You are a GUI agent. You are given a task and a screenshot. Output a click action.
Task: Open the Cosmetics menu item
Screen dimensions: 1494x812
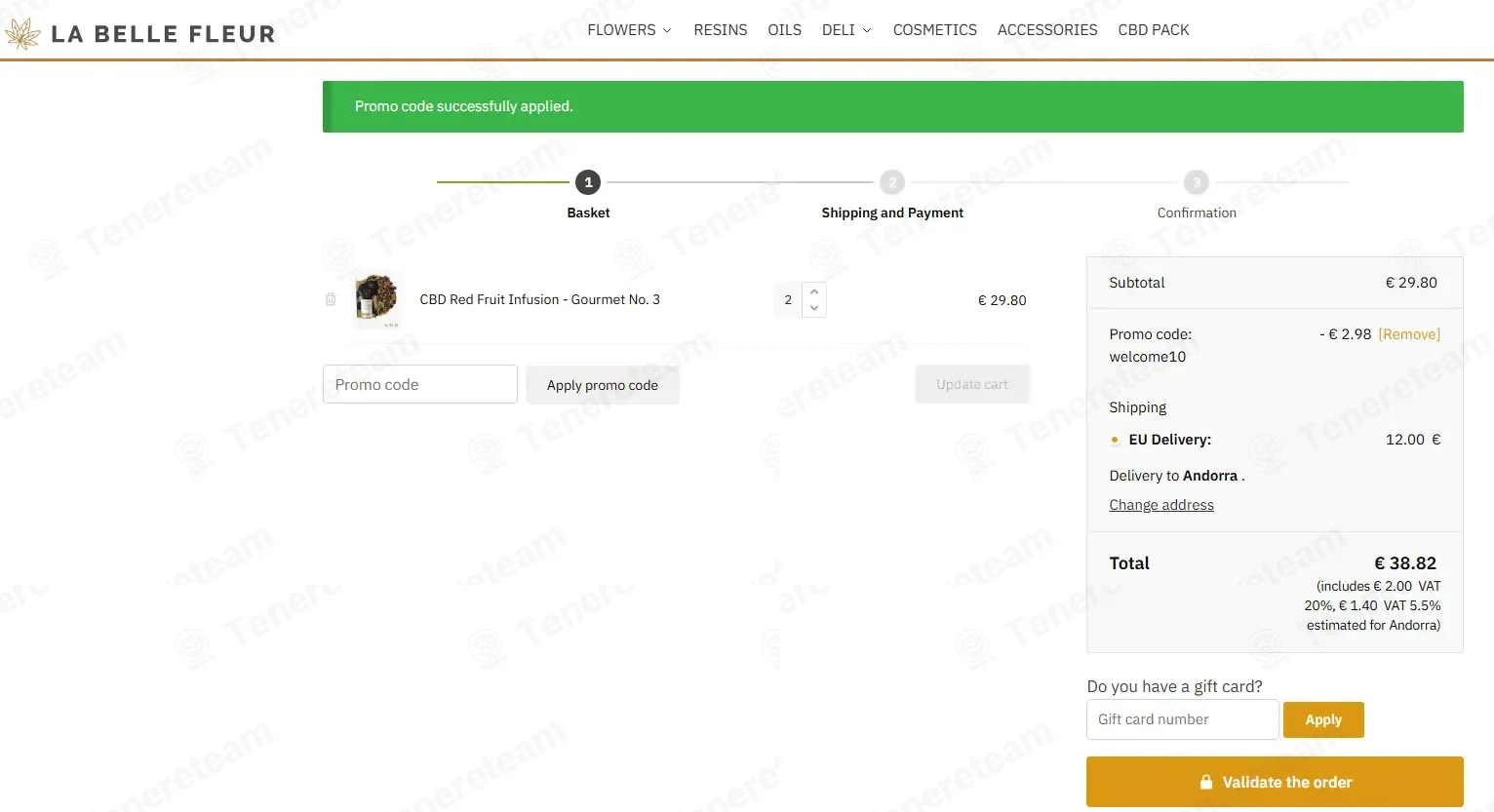(934, 30)
